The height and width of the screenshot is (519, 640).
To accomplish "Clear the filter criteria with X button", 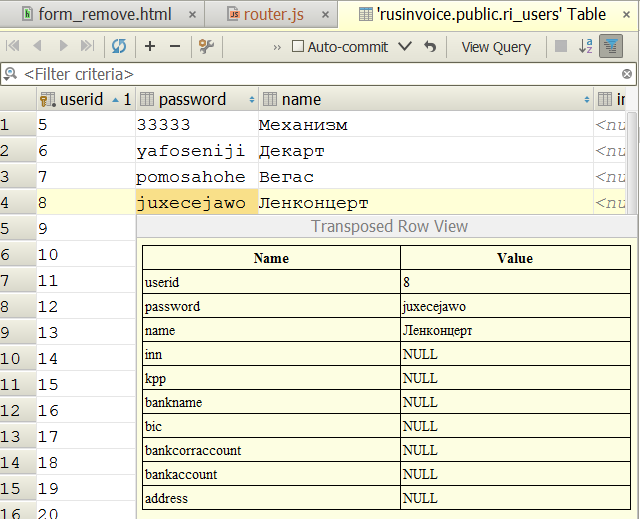I will tap(627, 74).
